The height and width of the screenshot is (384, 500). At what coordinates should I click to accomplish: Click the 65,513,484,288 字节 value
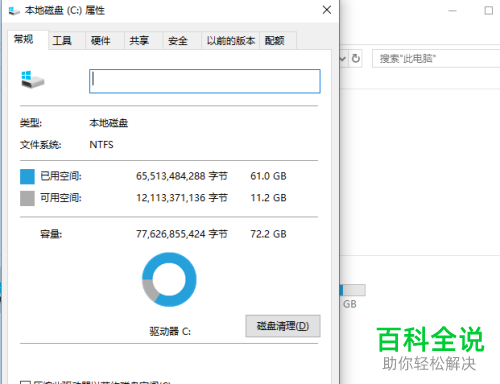pos(182,176)
